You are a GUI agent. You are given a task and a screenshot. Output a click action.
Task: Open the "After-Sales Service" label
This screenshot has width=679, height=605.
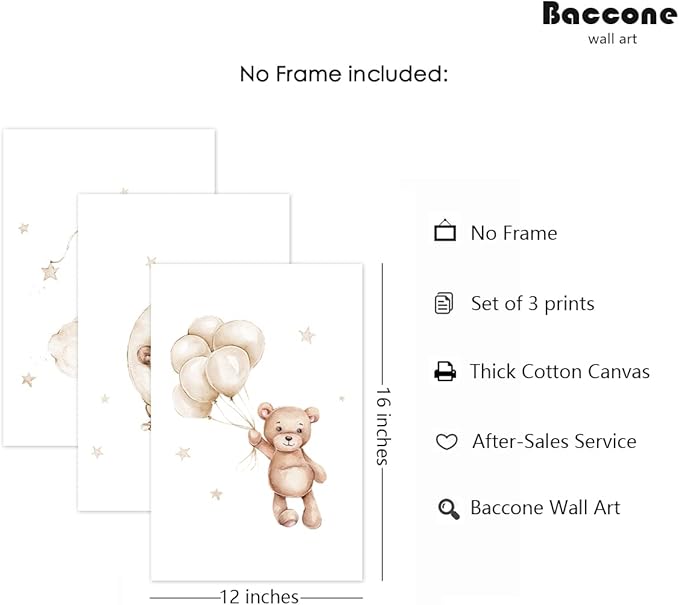(x=554, y=441)
